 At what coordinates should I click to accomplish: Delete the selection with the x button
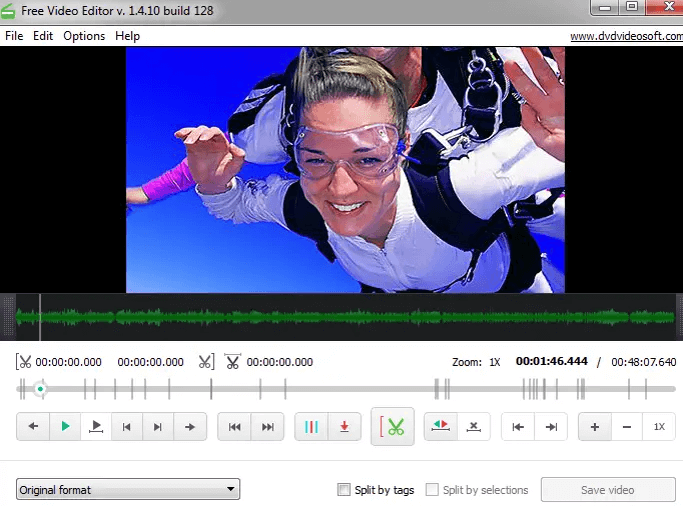pyautogui.click(x=473, y=426)
